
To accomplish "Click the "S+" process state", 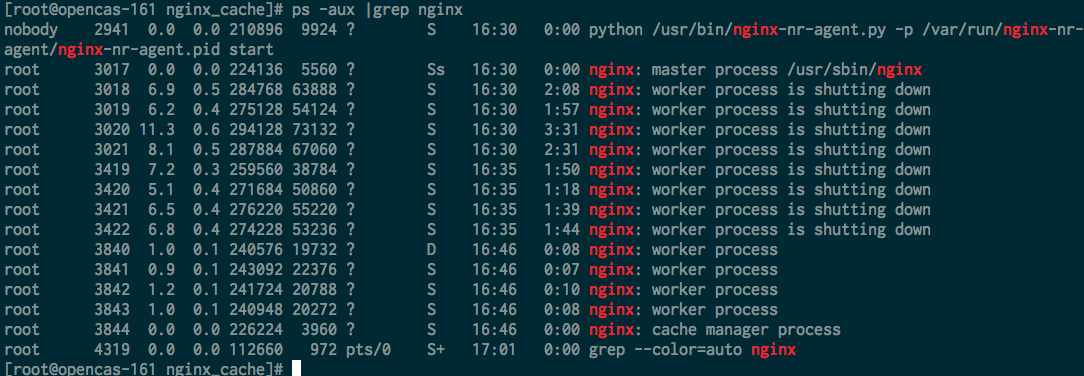I will click(x=436, y=350).
